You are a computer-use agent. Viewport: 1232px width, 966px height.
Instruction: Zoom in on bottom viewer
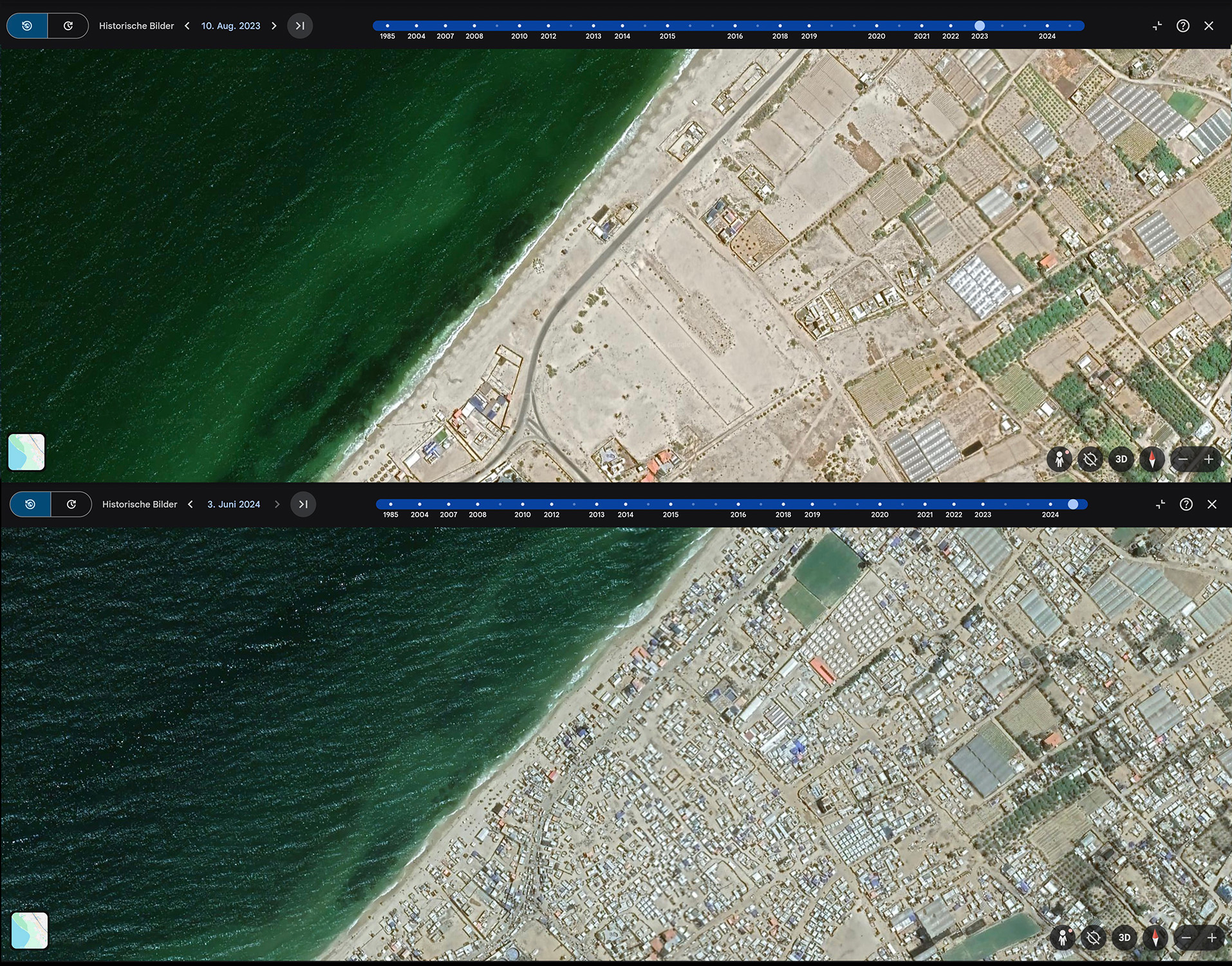click(1212, 938)
